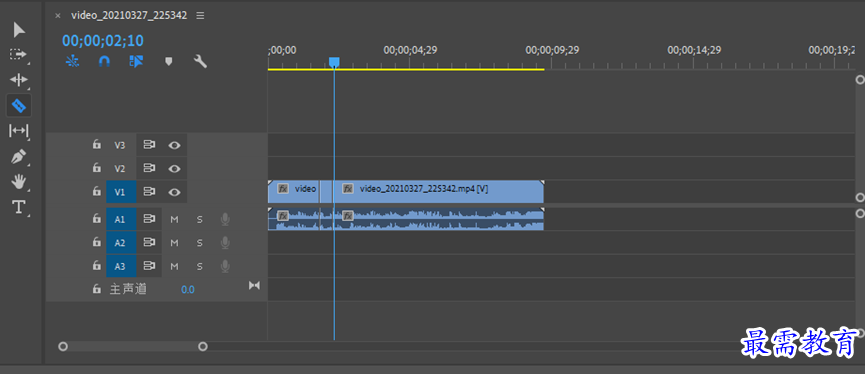Toggle lock on A2 track
The width and height of the screenshot is (865, 374).
tap(97, 242)
